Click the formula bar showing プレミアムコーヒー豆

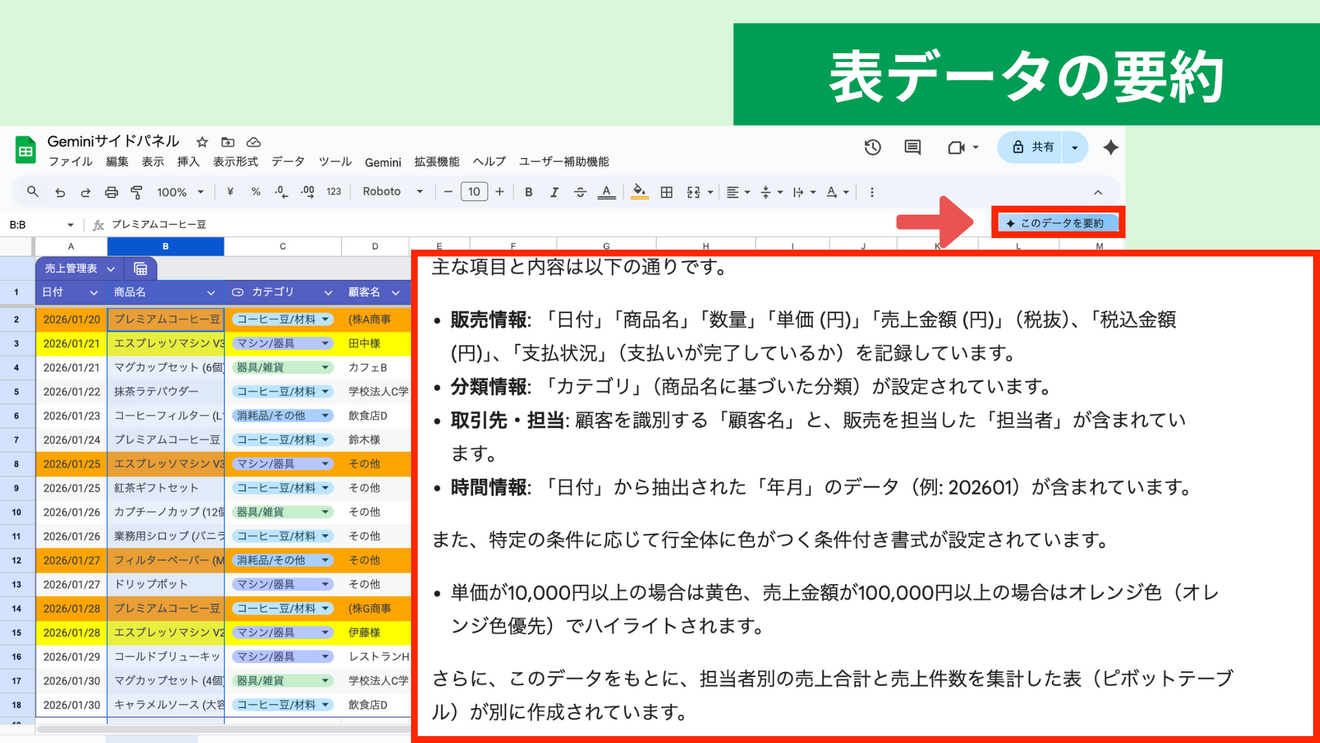tap(550, 225)
